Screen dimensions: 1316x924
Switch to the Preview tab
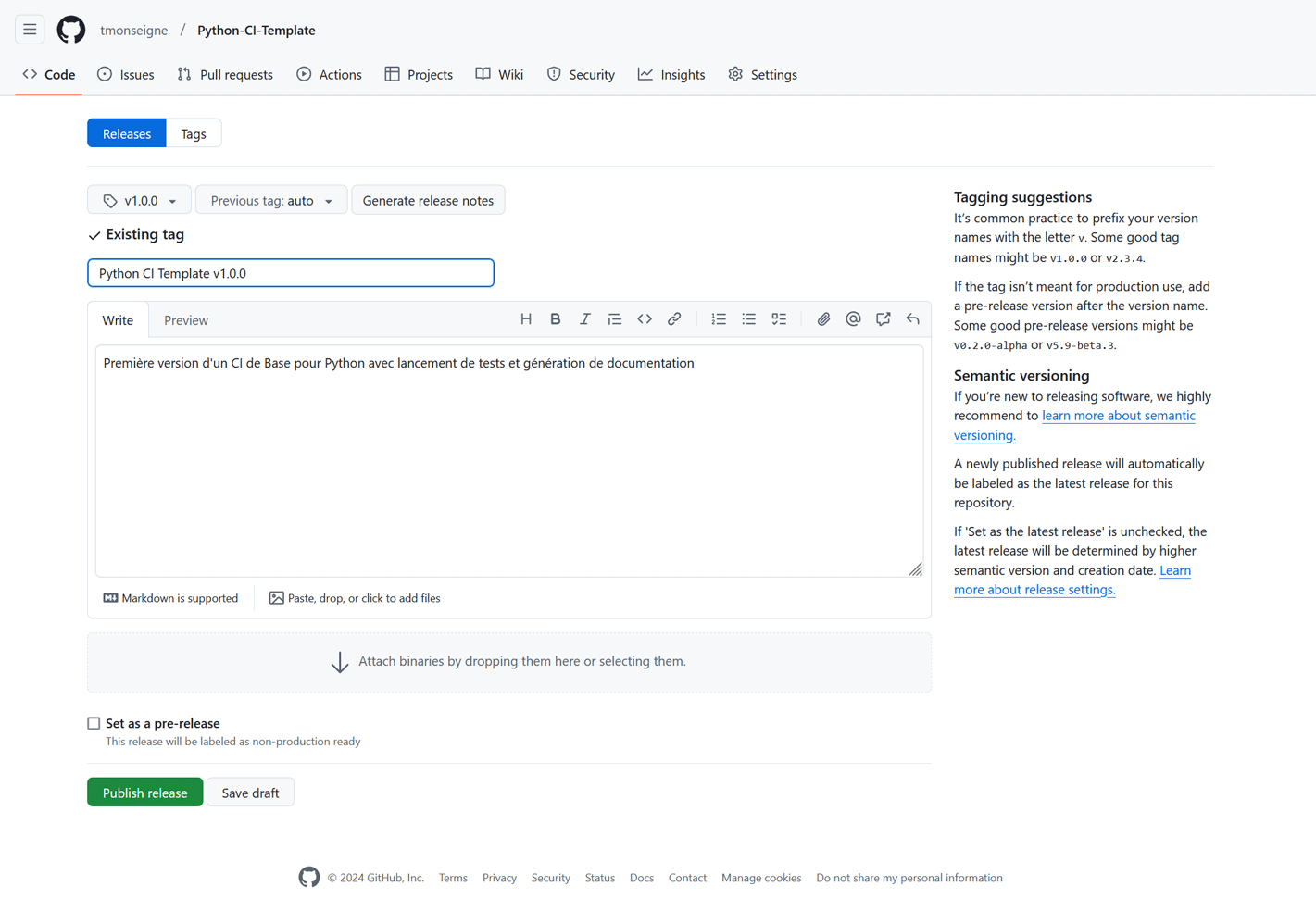(x=186, y=320)
